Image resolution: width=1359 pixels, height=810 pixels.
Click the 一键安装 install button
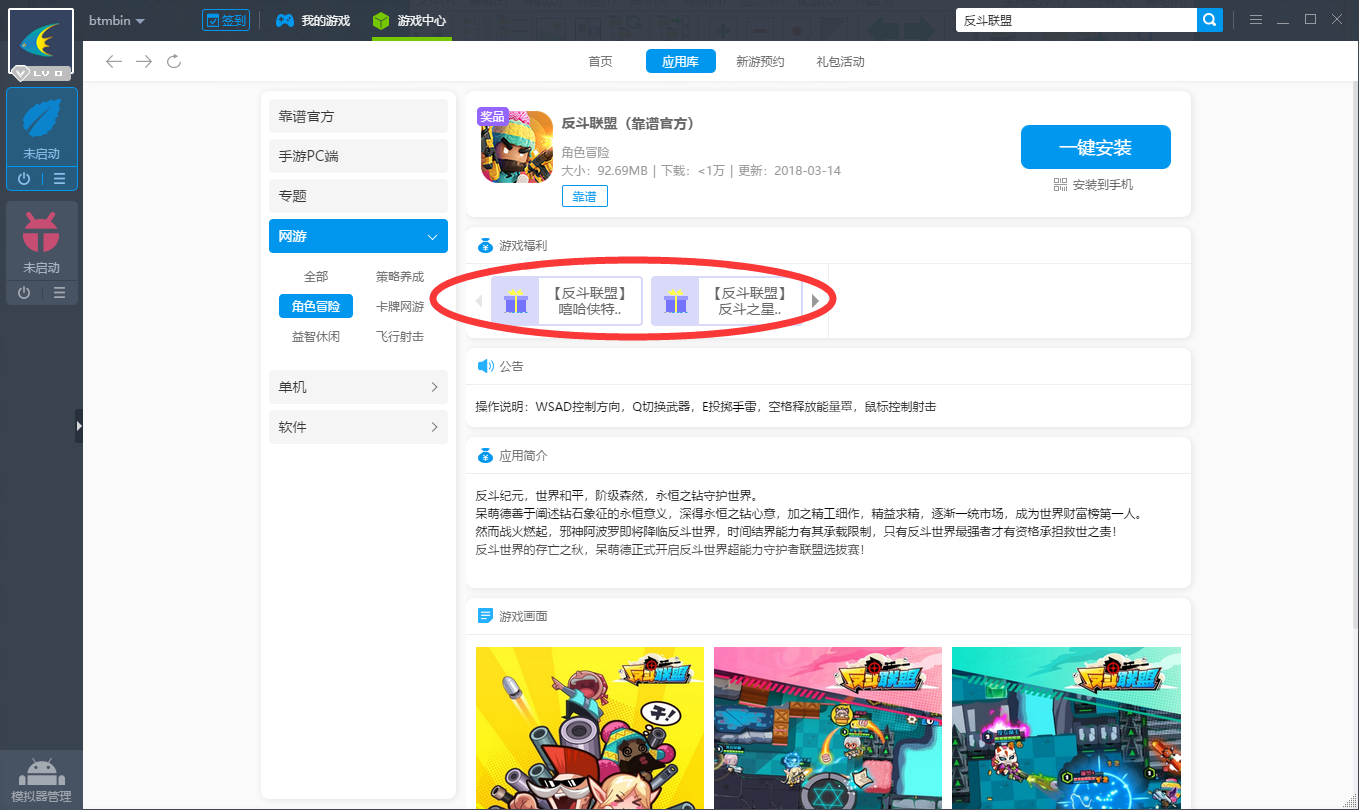[x=1095, y=147]
